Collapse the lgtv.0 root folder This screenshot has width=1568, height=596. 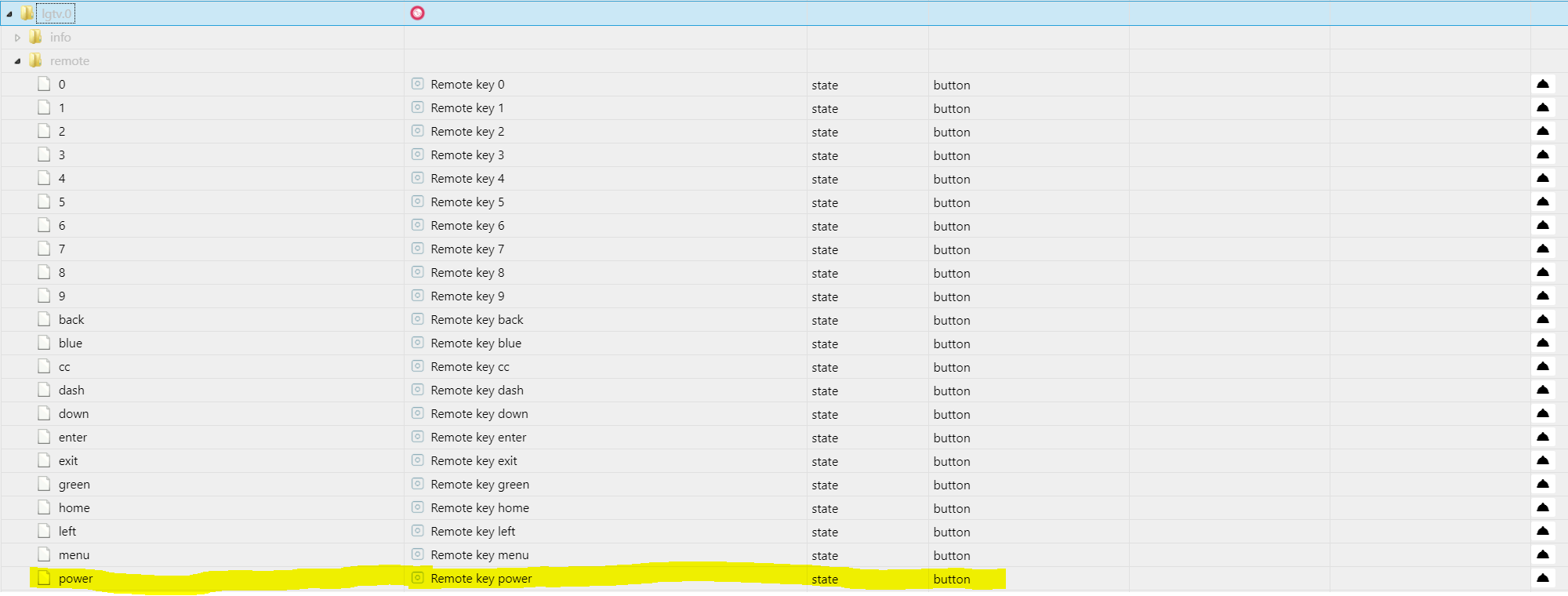pos(9,14)
